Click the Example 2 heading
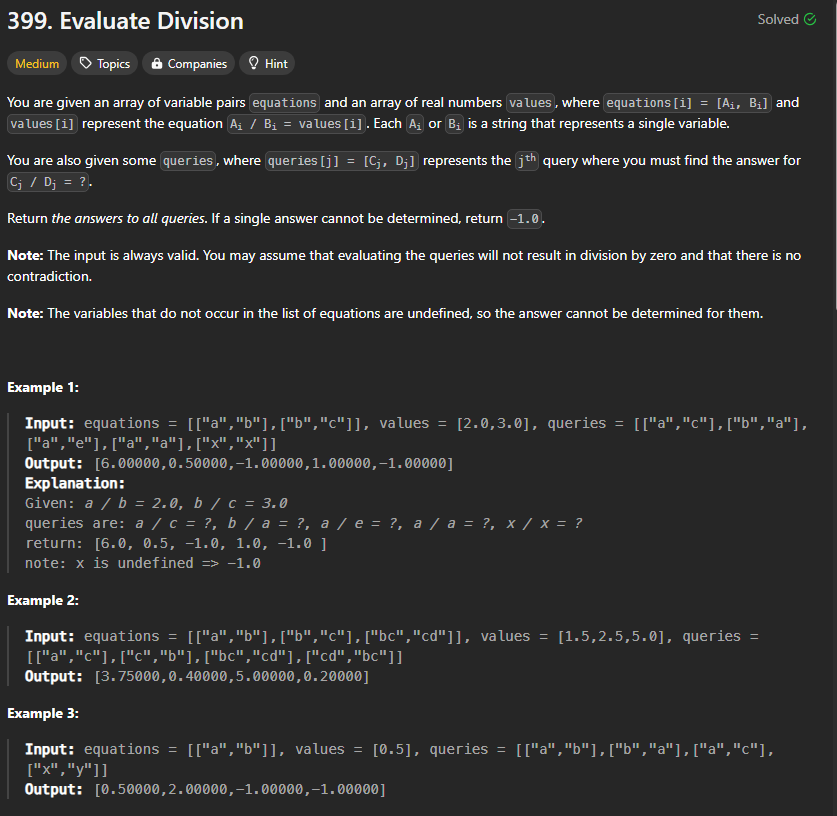The width and height of the screenshot is (837, 816). point(43,600)
